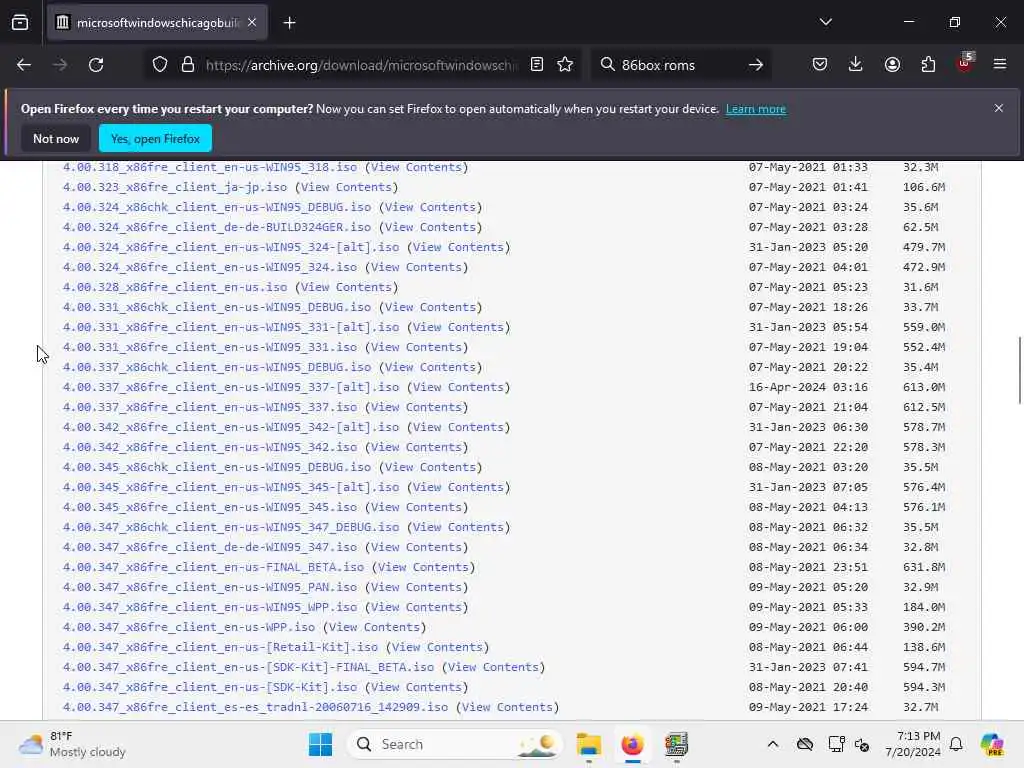
Task: Switch to Firefox in the taskbar
Action: pyautogui.click(x=632, y=744)
